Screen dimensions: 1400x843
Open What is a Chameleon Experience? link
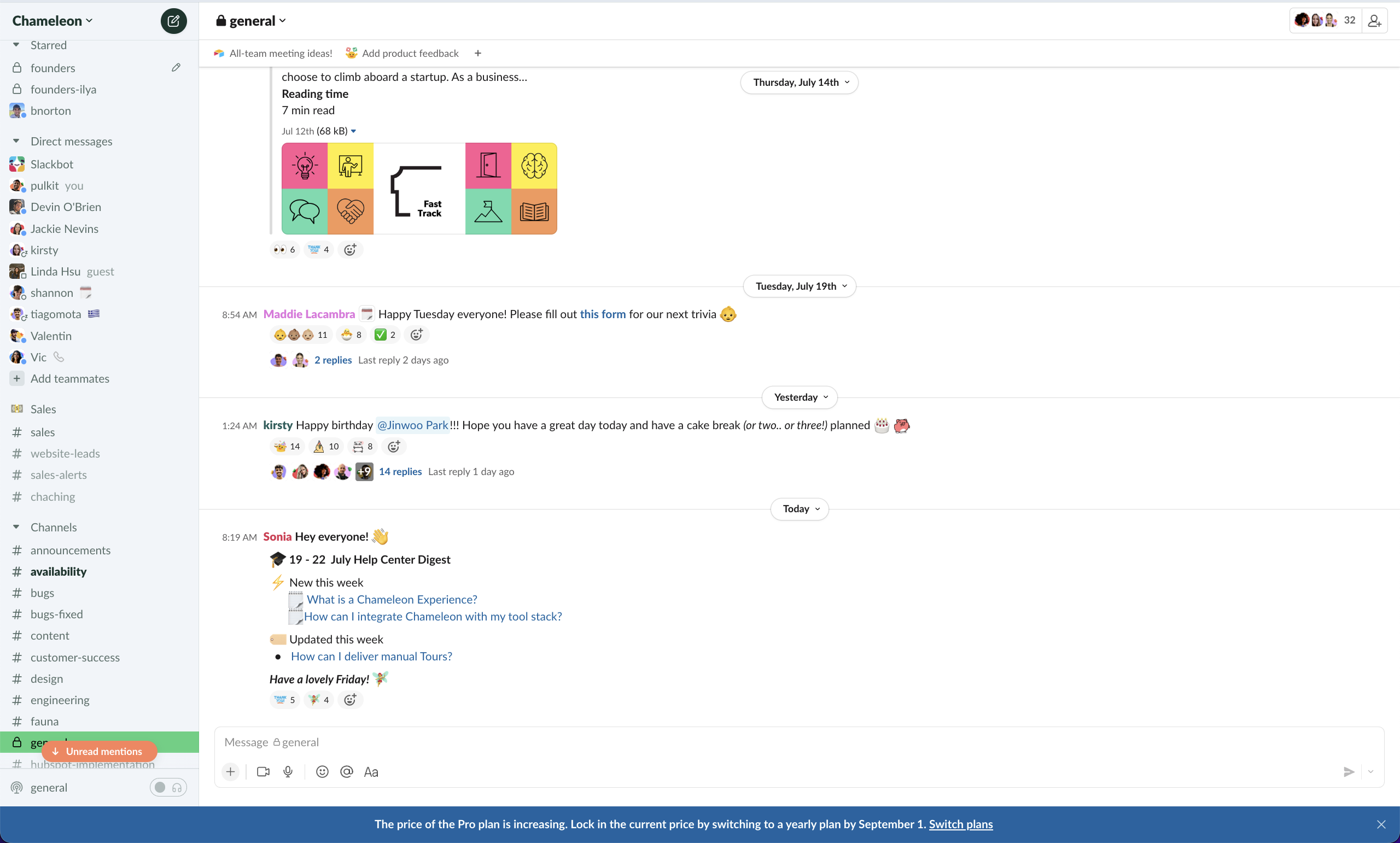(x=392, y=599)
